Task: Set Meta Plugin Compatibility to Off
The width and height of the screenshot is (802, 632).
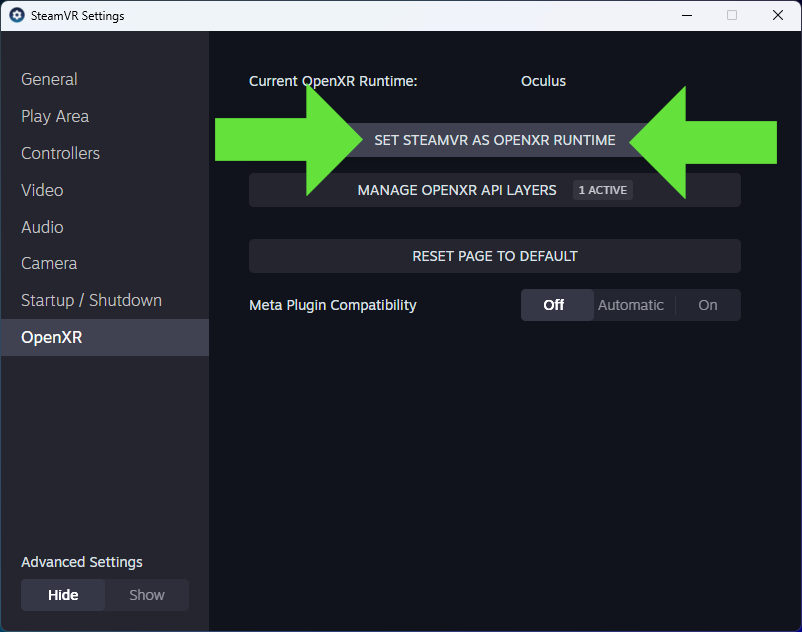Action: [x=557, y=305]
